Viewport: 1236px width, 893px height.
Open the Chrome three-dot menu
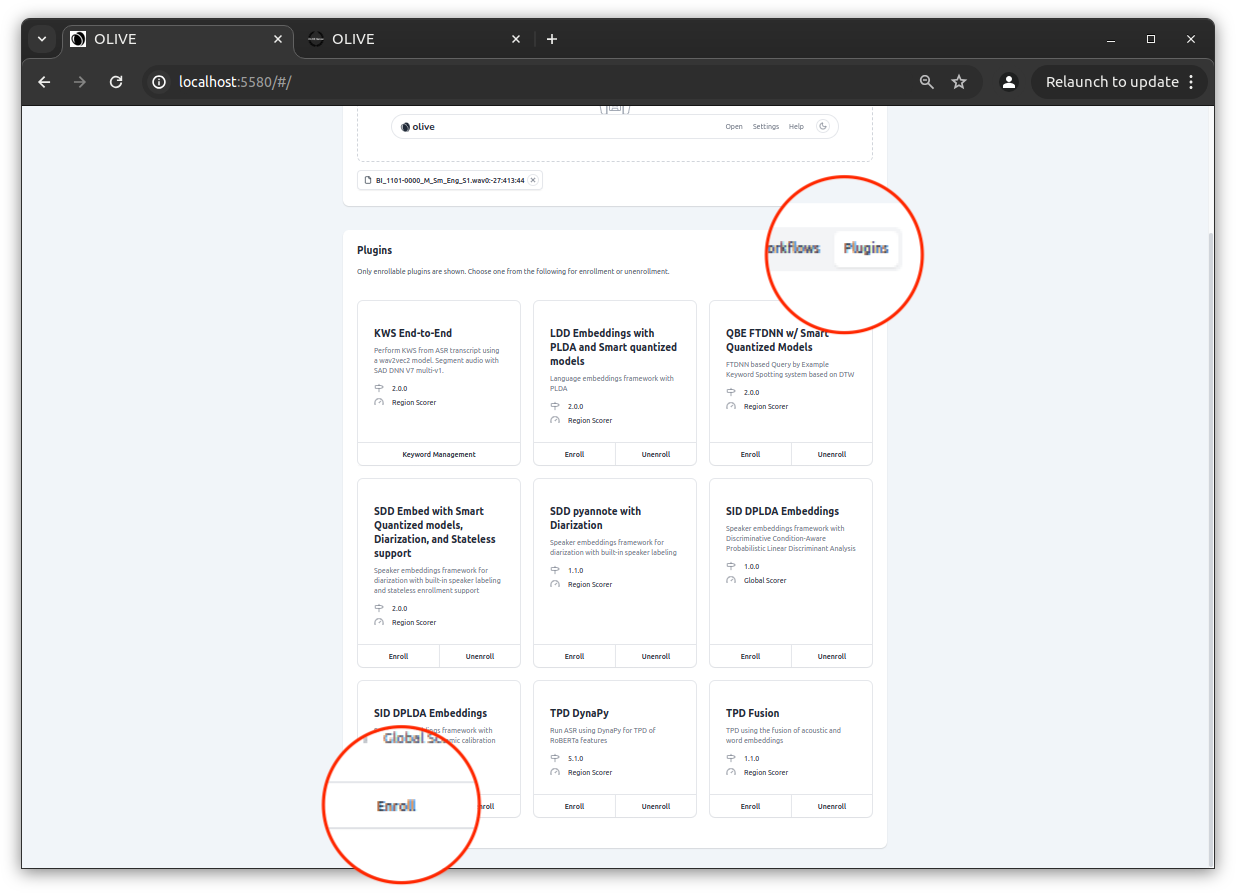click(1191, 82)
